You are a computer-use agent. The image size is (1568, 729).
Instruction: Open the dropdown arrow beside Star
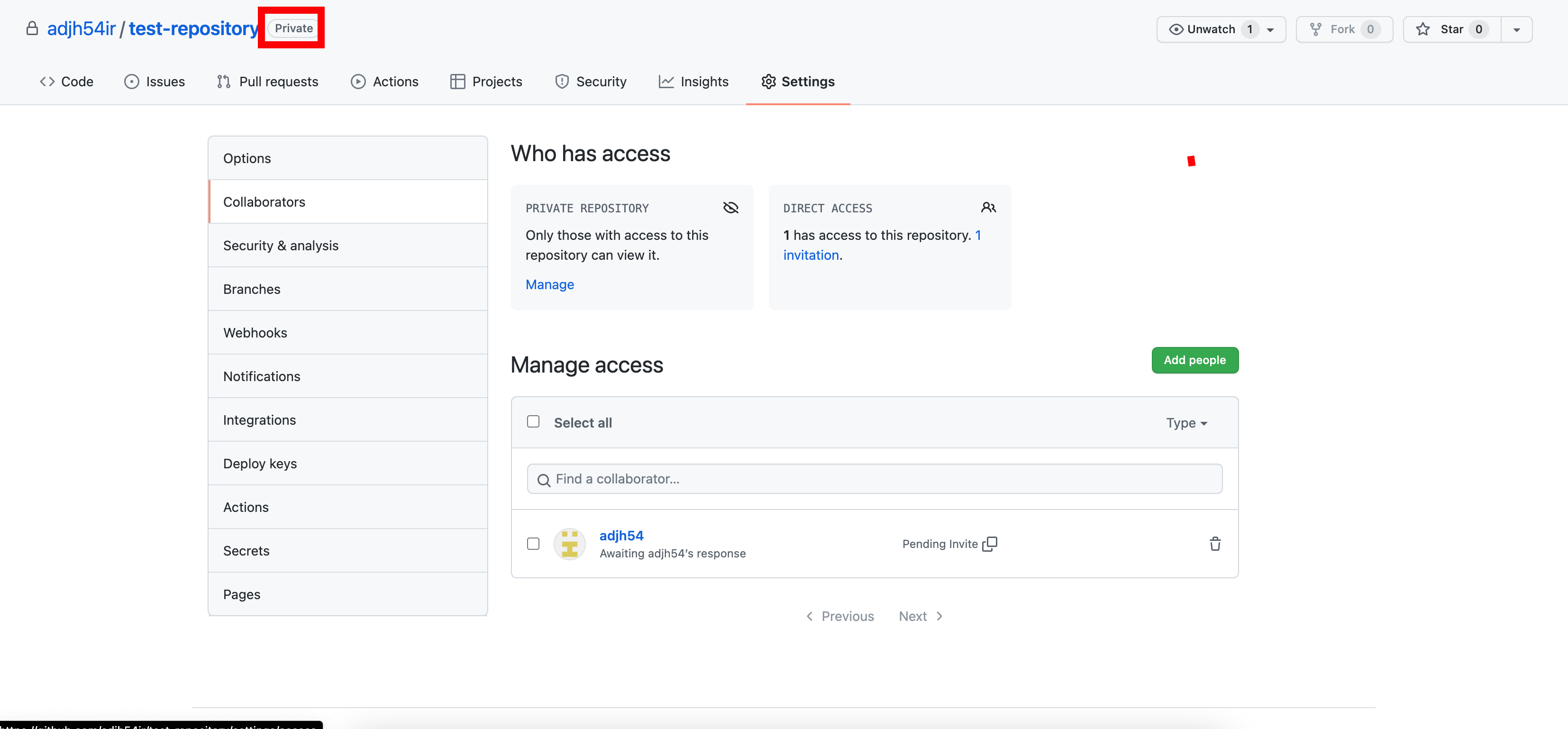coord(1516,30)
